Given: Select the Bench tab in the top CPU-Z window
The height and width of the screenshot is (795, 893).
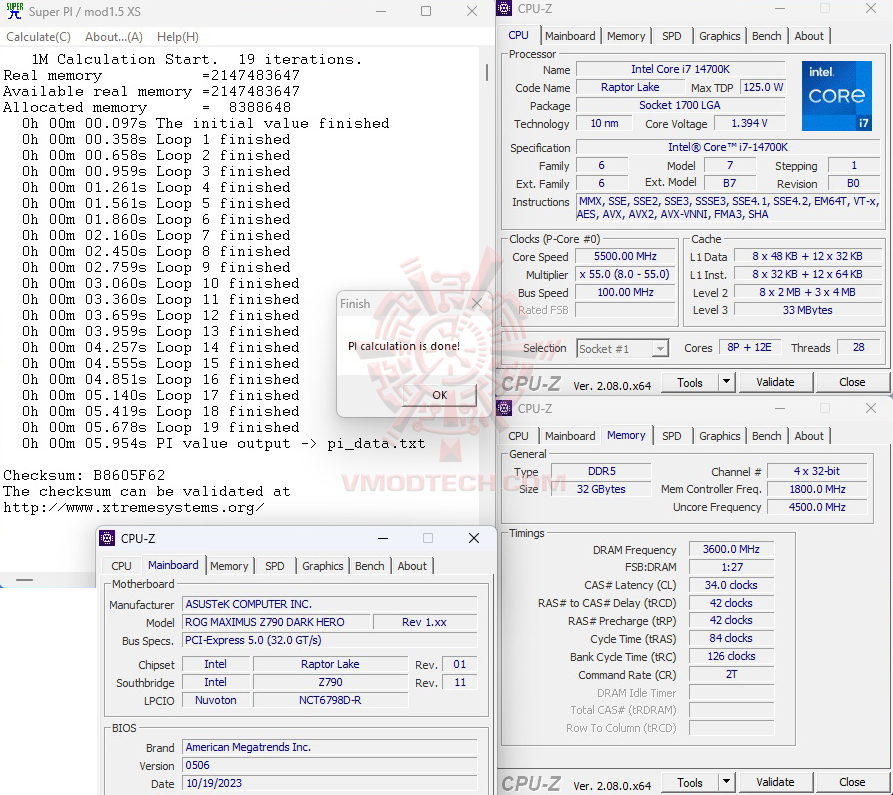Looking at the screenshot, I should (x=766, y=35).
